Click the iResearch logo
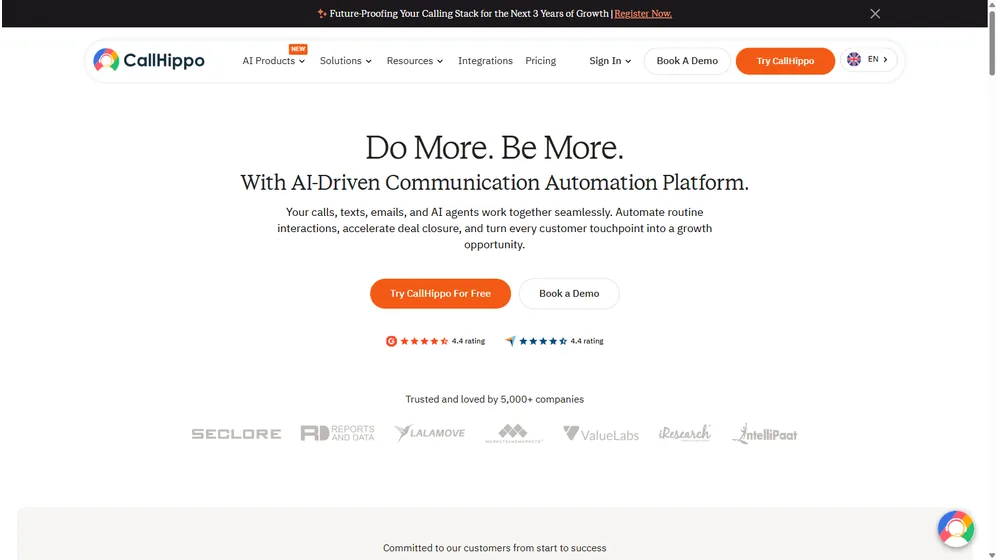The width and height of the screenshot is (1000, 560). 684,433
